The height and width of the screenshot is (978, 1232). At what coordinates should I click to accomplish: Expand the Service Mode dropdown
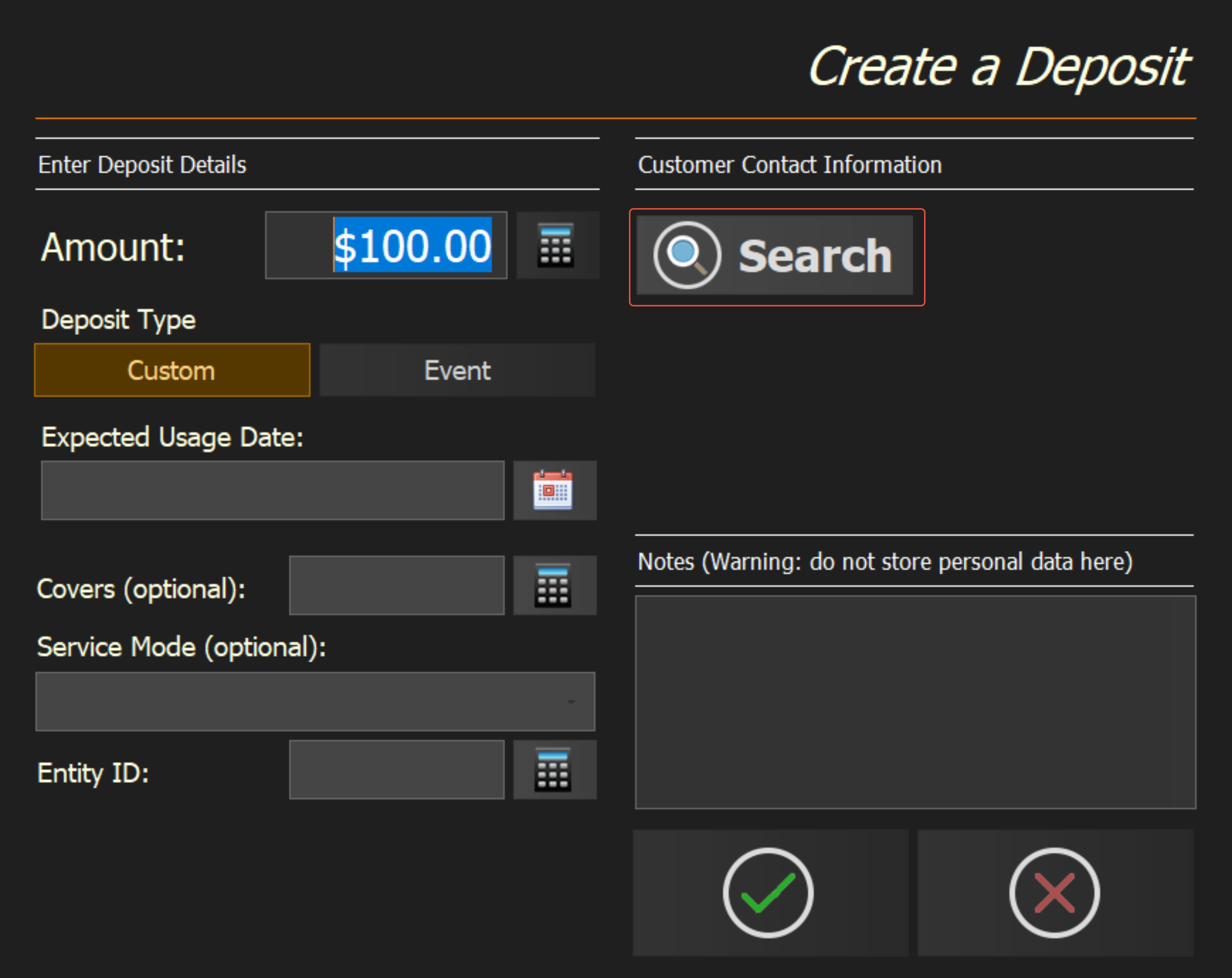(x=314, y=702)
